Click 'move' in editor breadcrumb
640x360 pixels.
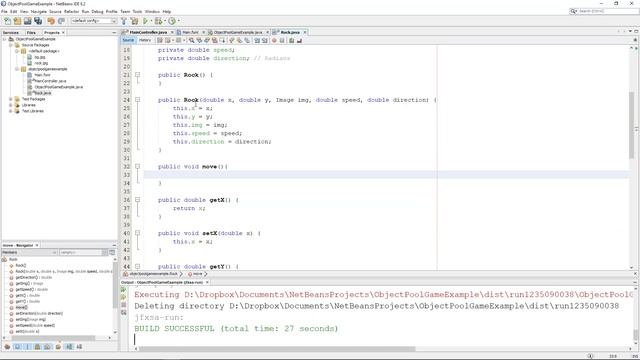pos(198,274)
